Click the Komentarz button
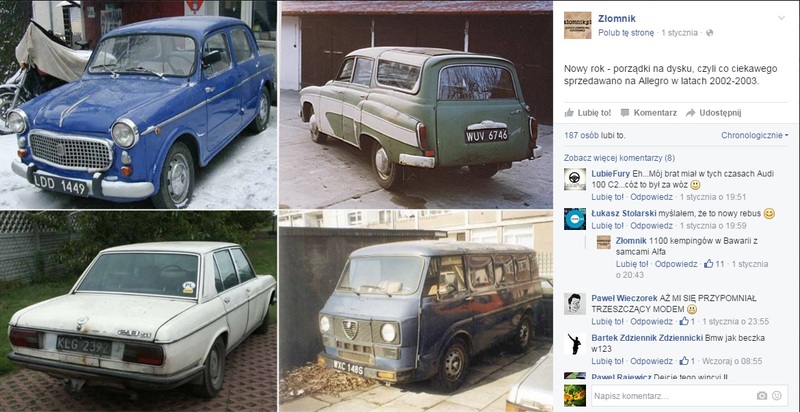 tap(648, 113)
